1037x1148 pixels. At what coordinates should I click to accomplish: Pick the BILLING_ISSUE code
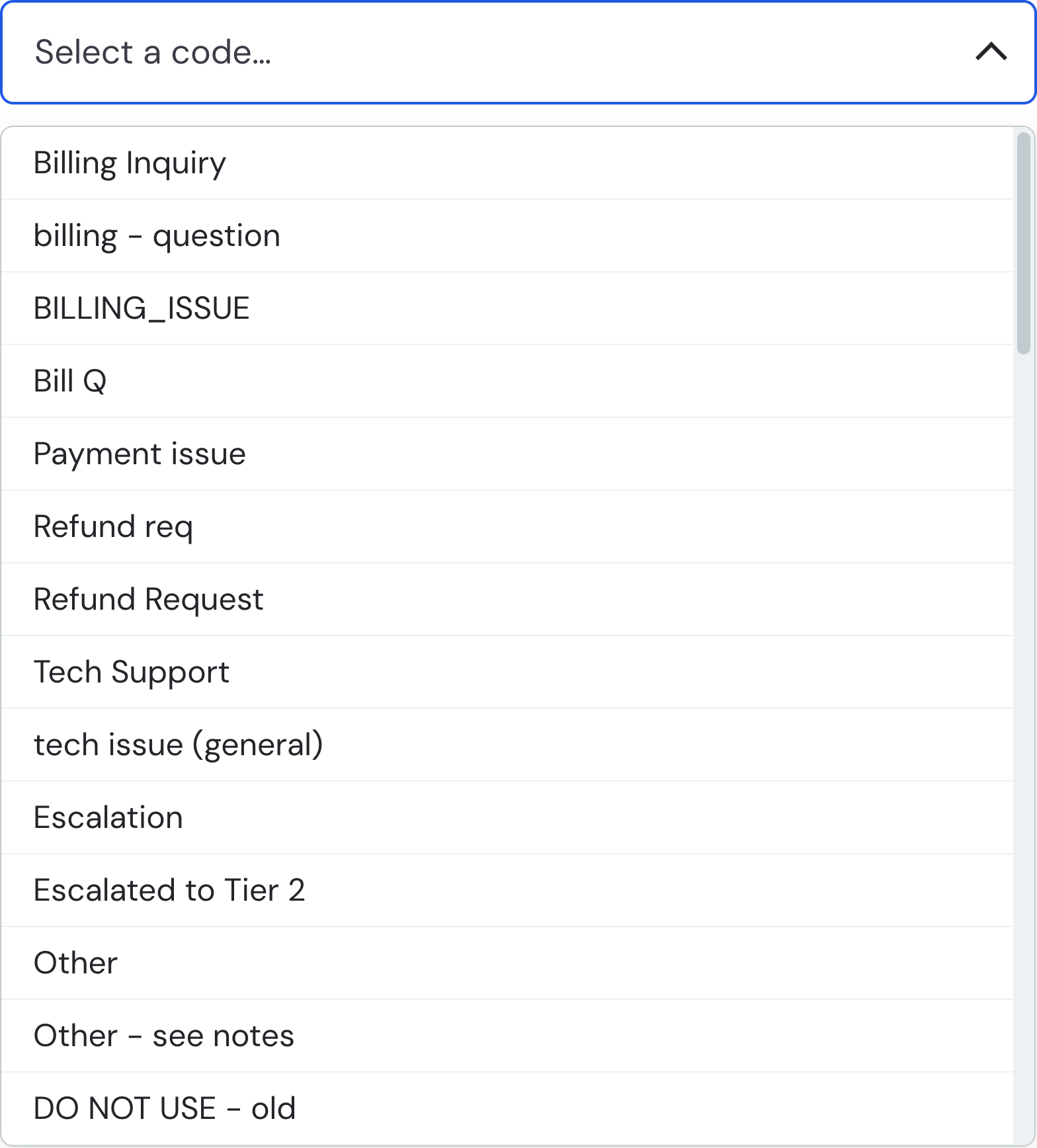tap(507, 308)
